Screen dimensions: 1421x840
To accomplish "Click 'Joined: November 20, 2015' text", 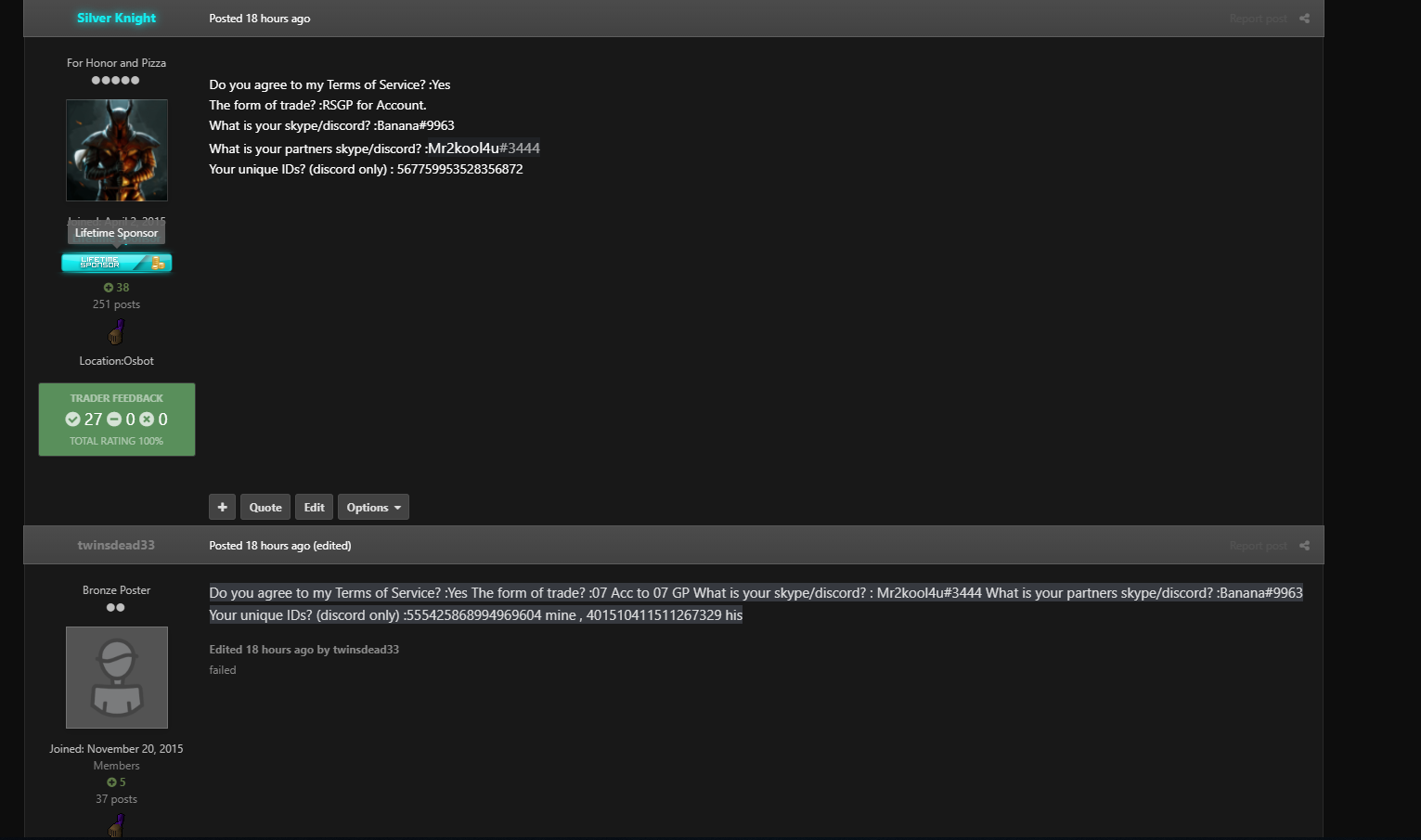I will (x=116, y=749).
